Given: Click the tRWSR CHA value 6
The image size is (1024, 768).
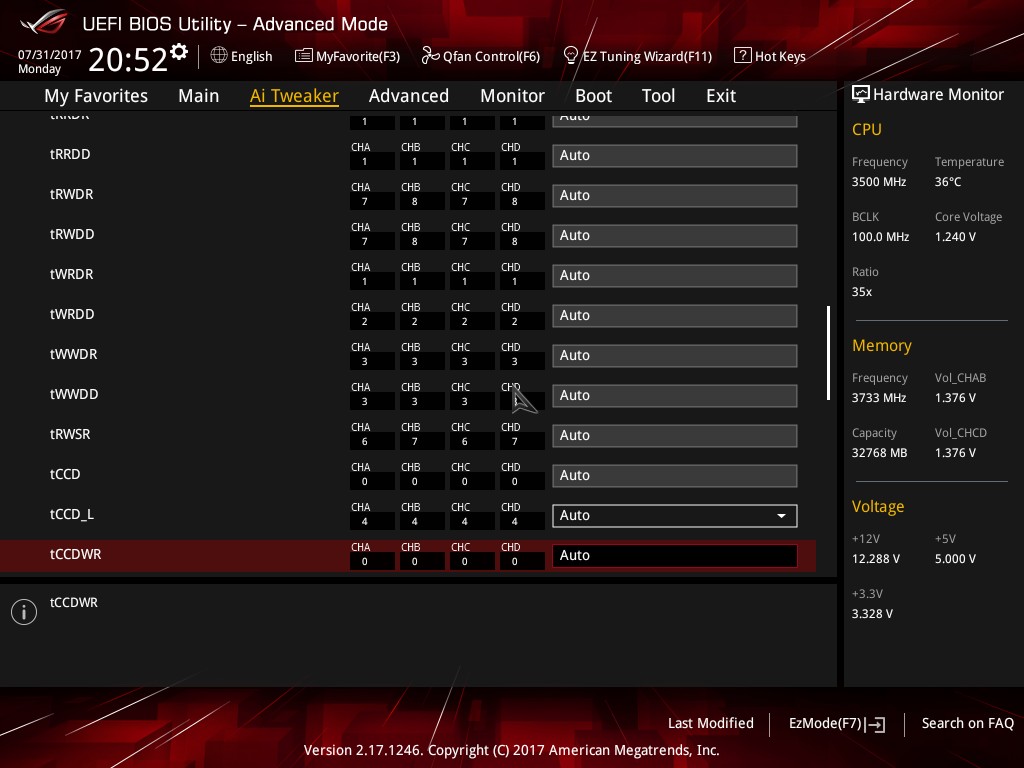Looking at the screenshot, I should point(364,441).
